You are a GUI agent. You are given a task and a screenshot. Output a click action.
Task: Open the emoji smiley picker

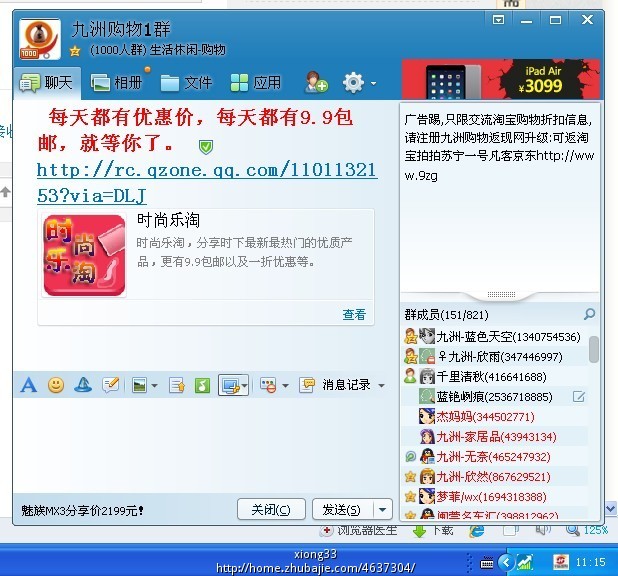pyautogui.click(x=56, y=385)
